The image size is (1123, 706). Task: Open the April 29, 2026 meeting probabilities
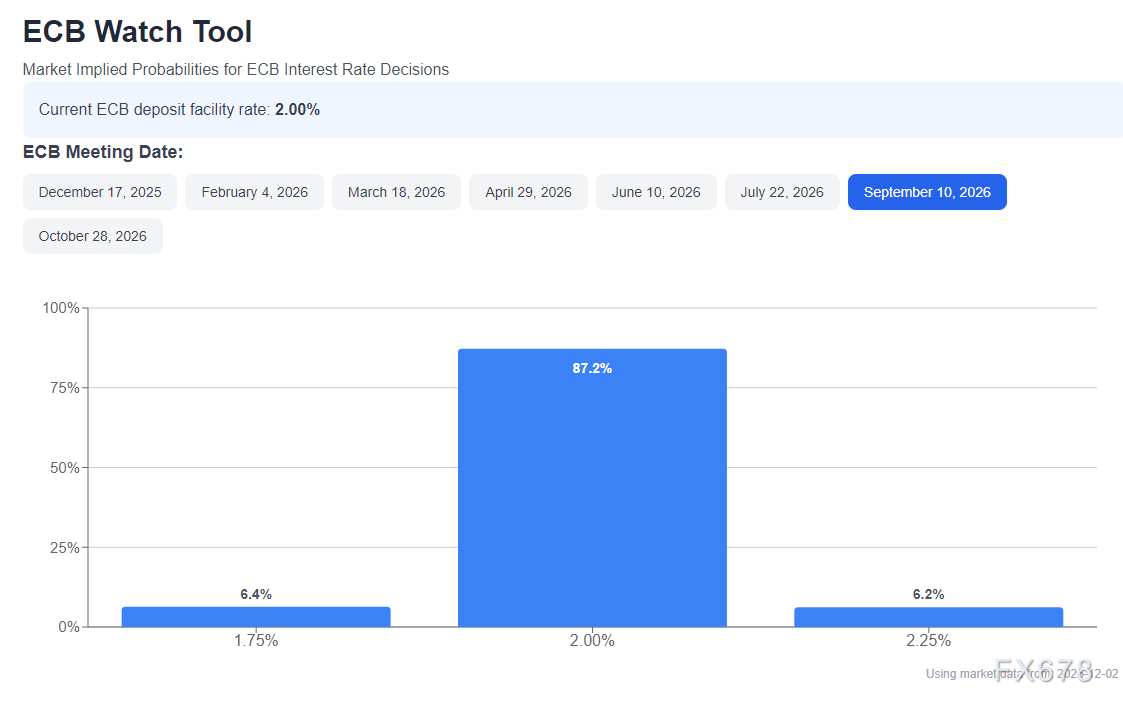click(x=528, y=192)
